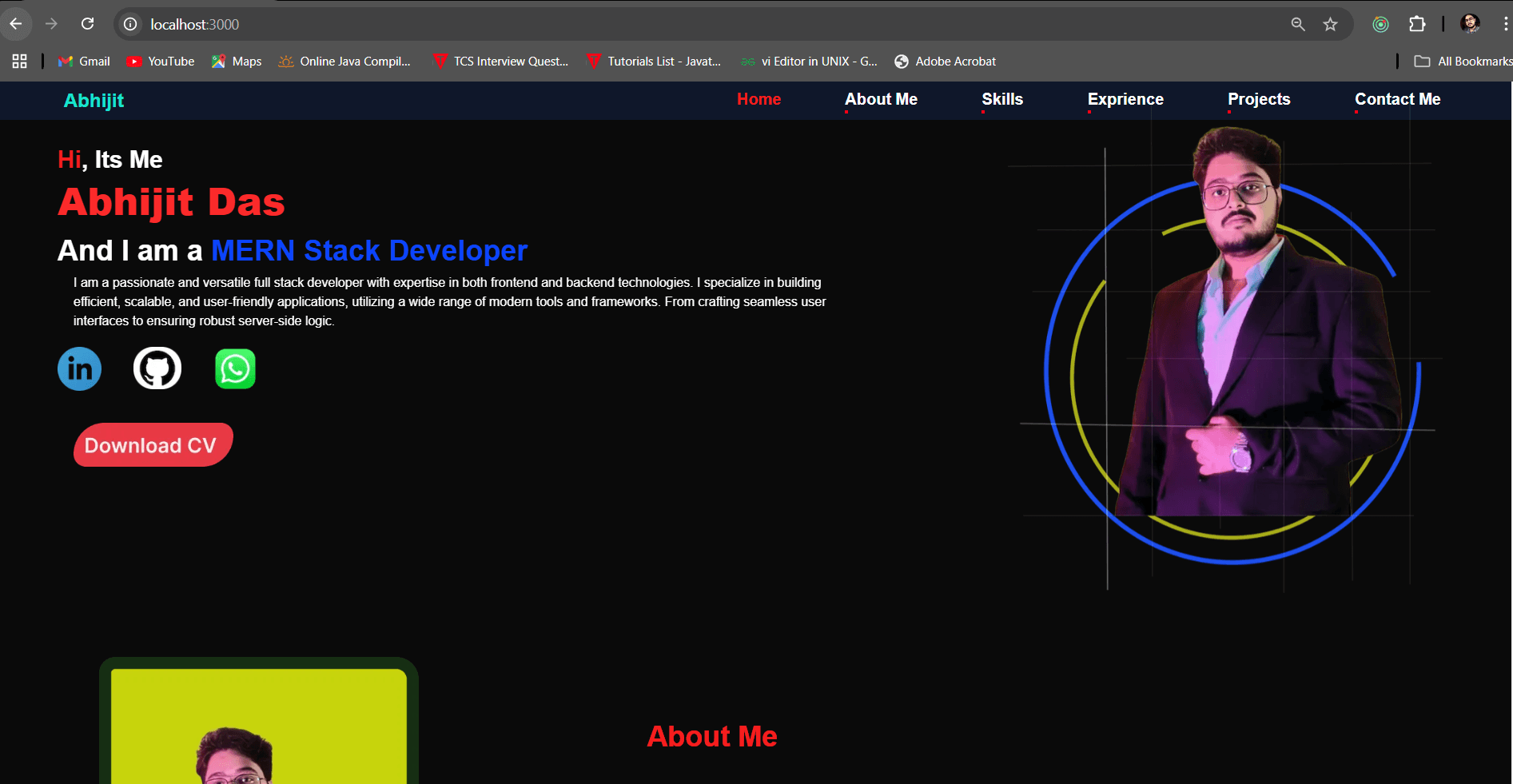
Task: Navigate to Projects in the navbar
Action: coord(1259,99)
